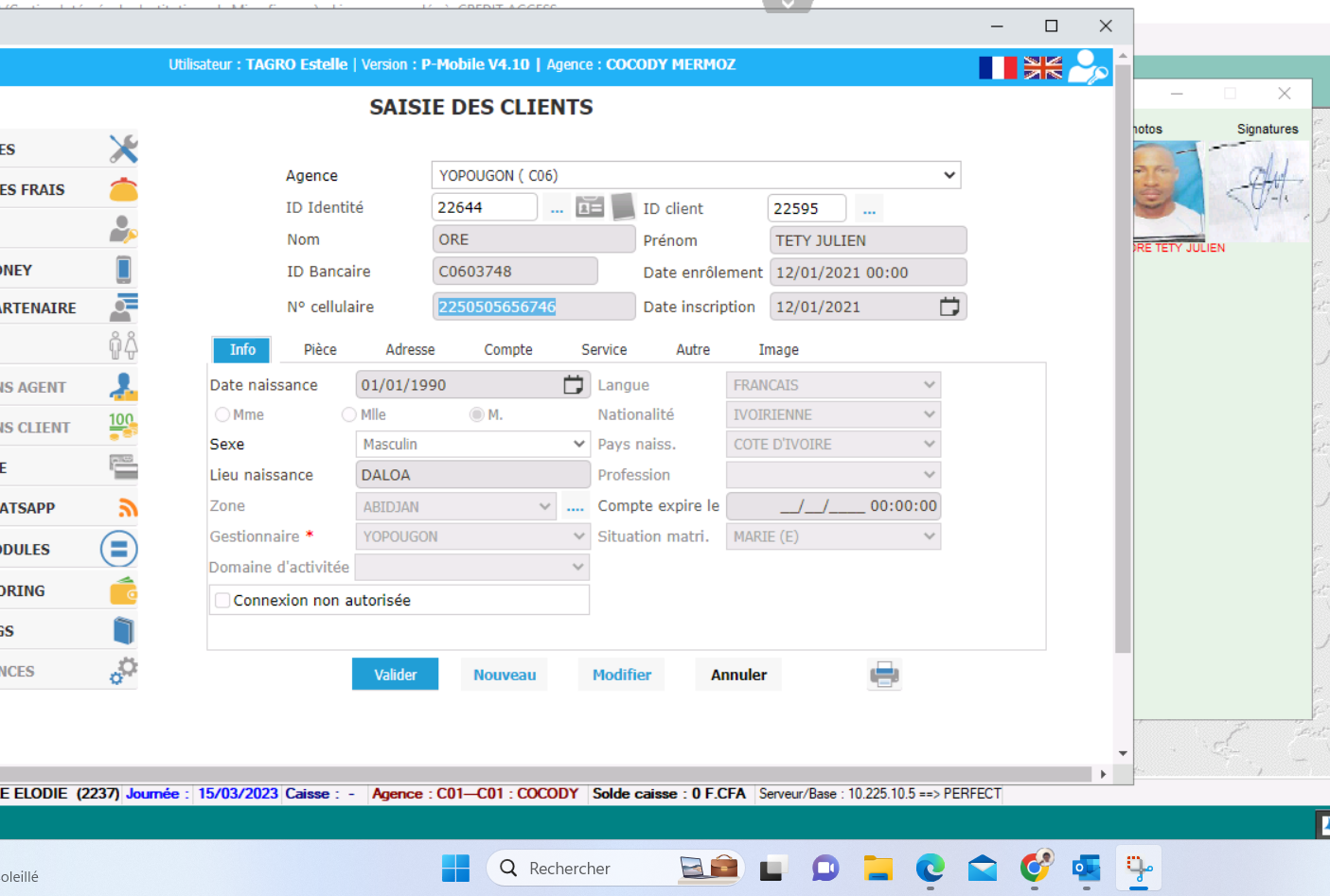Expand the Agence YOPOUGON dropdown

coord(949,175)
